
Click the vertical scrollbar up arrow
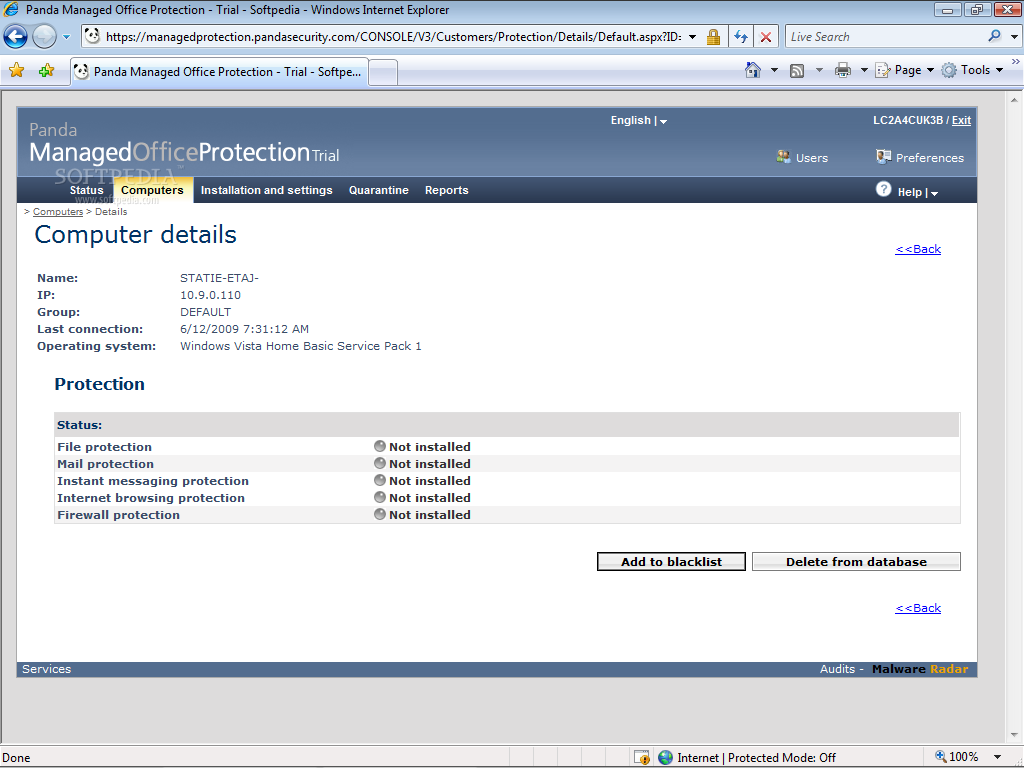[1014, 101]
